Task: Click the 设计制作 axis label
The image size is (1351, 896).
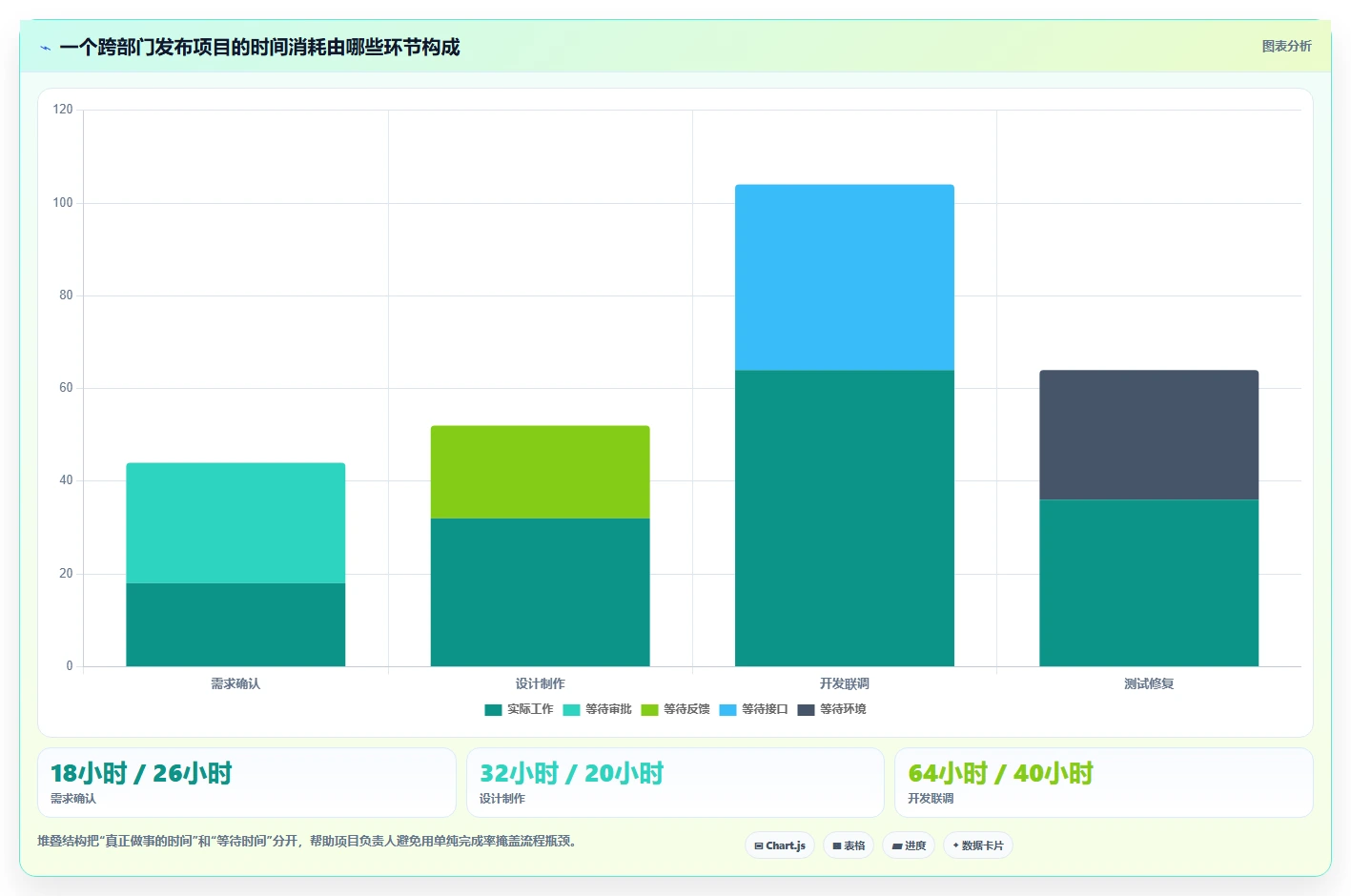Action: tap(540, 683)
